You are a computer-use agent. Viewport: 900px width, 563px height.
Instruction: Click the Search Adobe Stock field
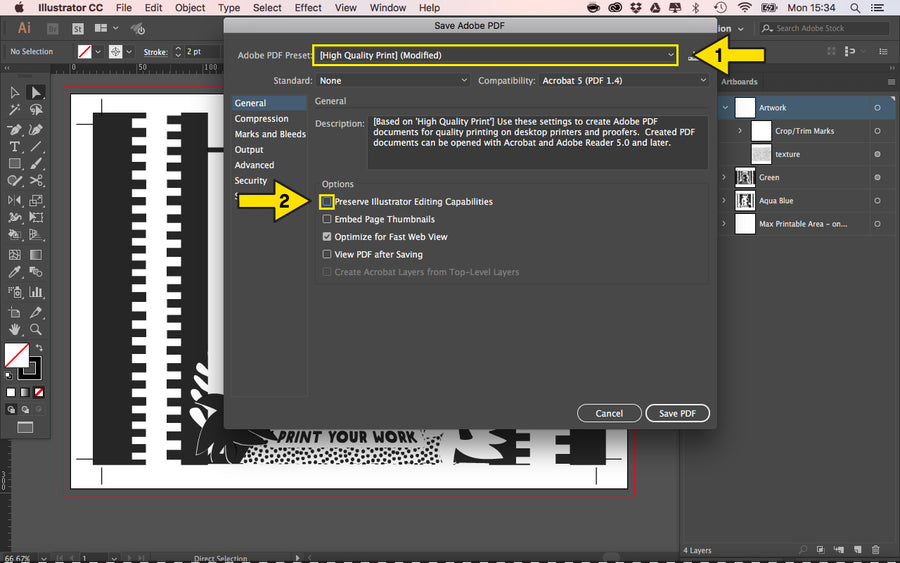824,28
